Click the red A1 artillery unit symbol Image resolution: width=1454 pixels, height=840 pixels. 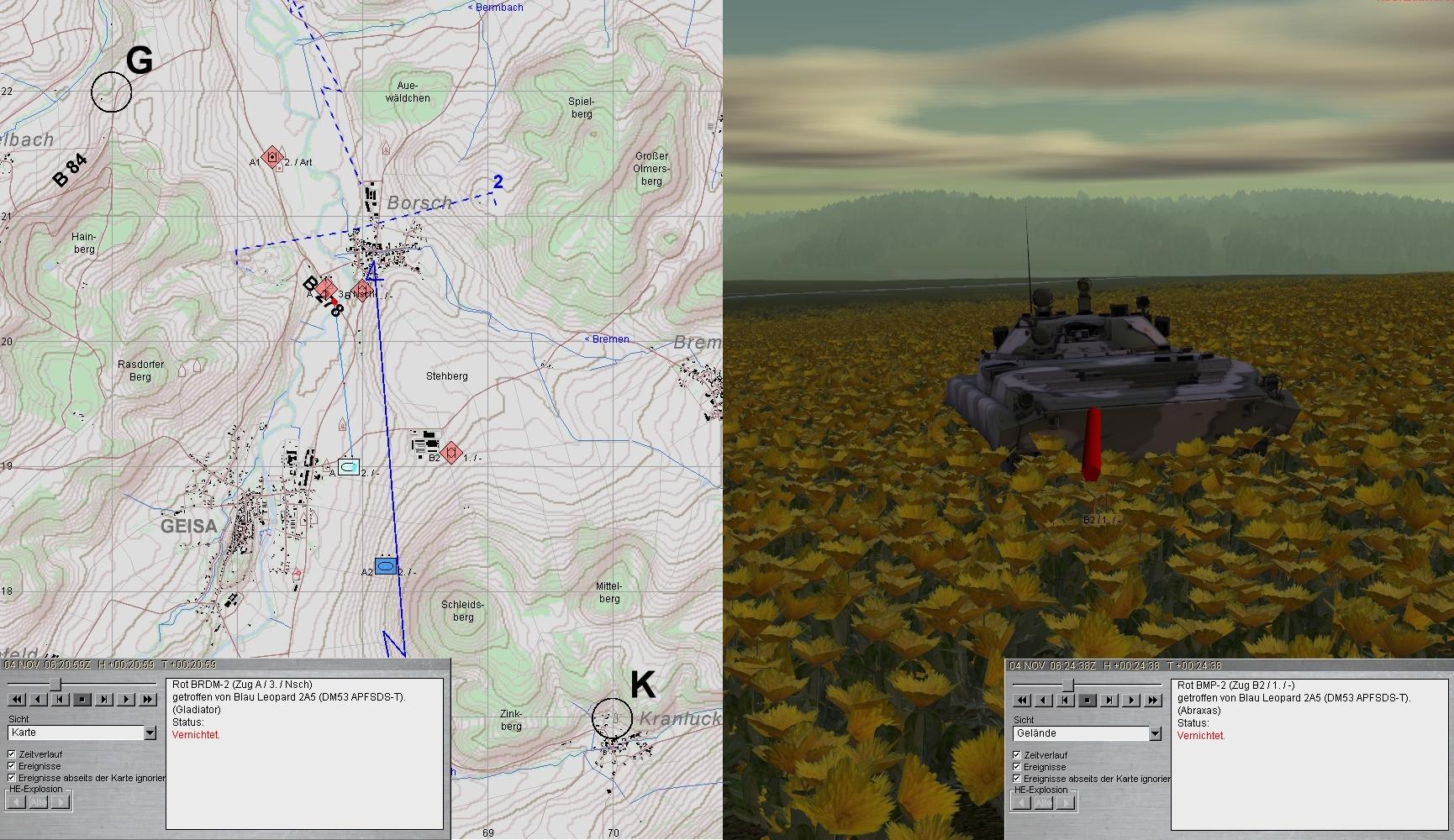coord(271,157)
